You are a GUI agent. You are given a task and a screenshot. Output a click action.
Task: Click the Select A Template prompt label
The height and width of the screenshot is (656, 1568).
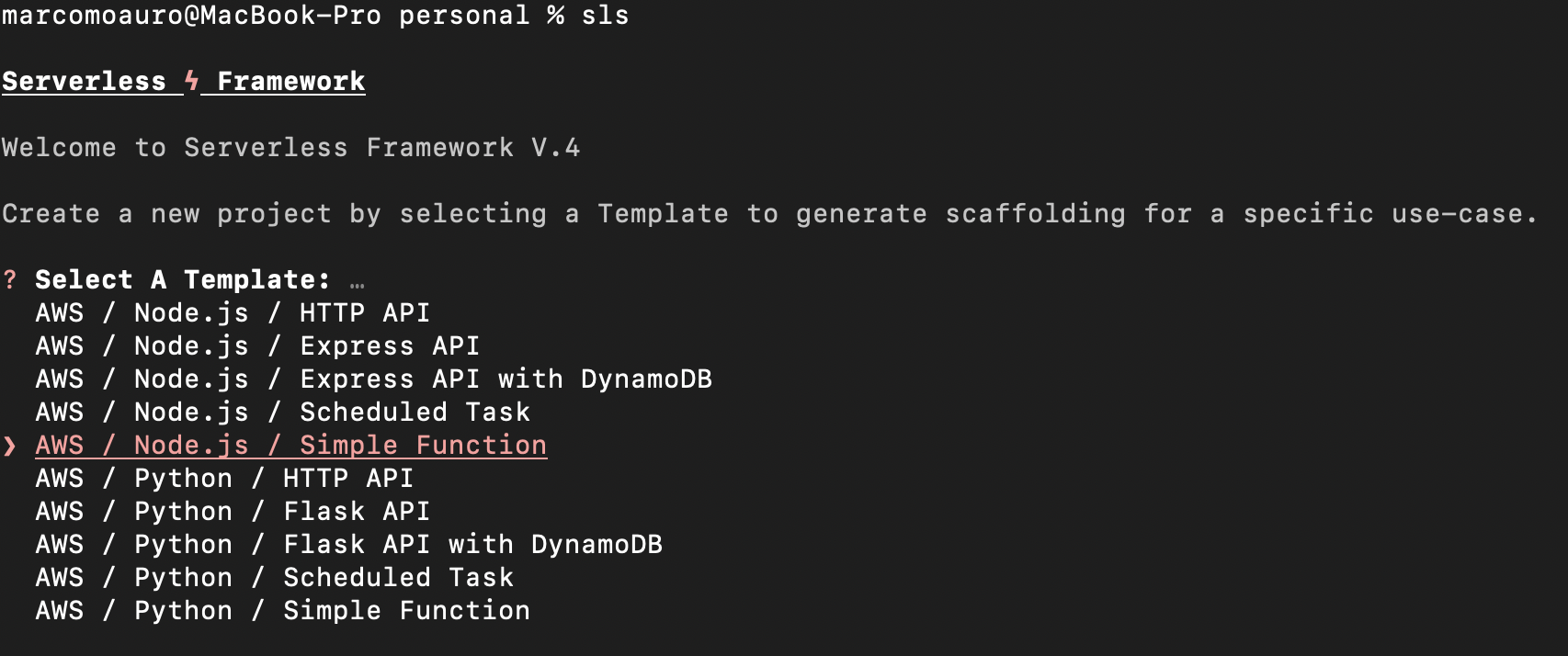[182, 279]
